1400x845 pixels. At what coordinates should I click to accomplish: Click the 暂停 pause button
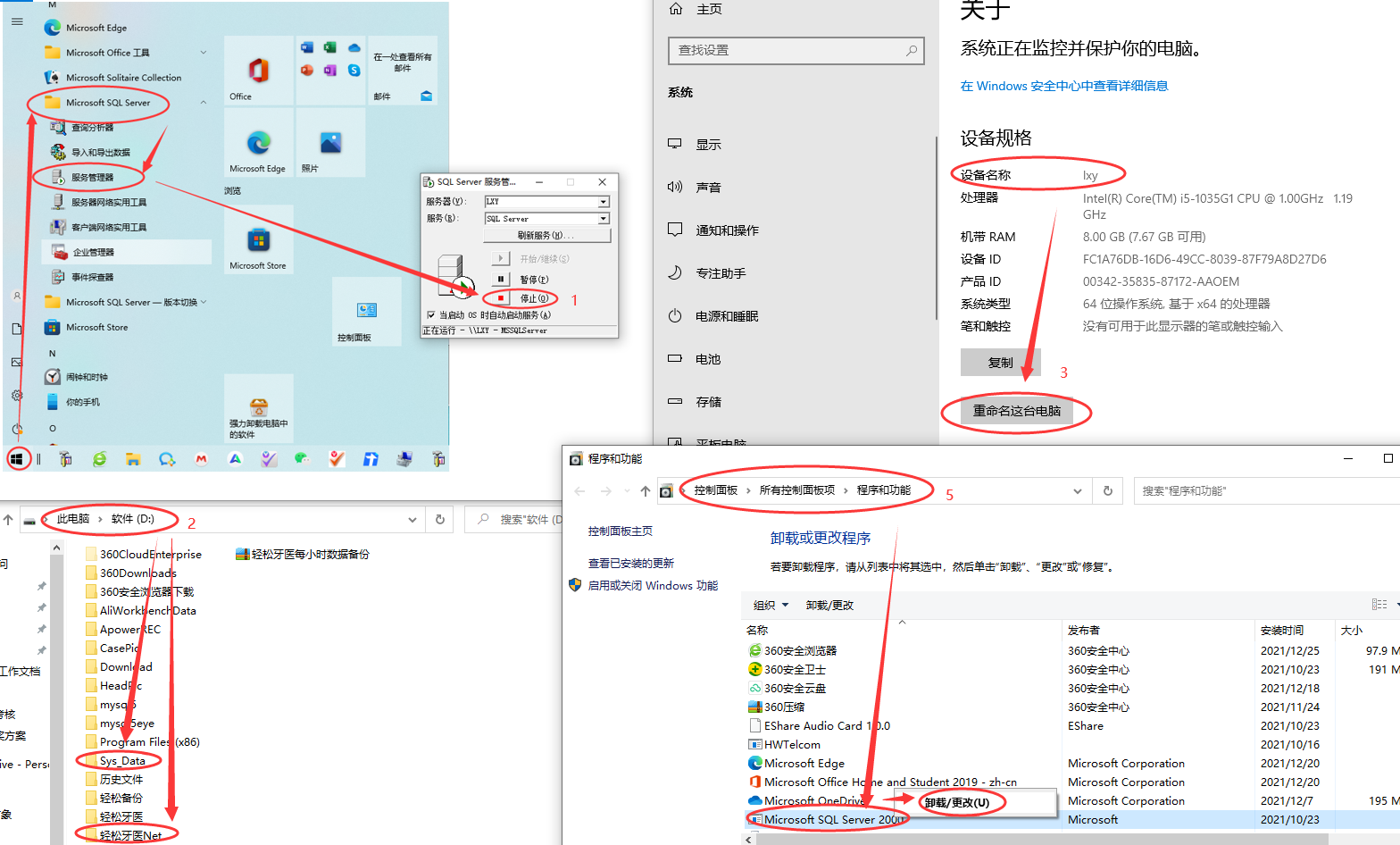pos(501,280)
